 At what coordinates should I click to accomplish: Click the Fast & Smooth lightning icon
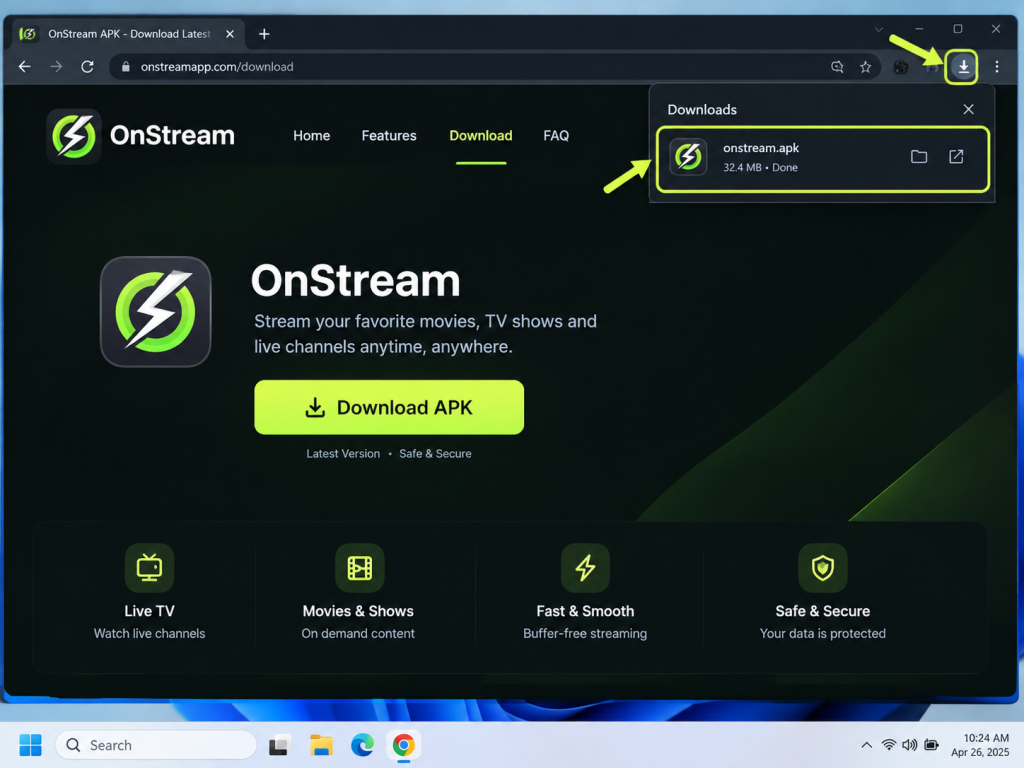pyautogui.click(x=585, y=568)
